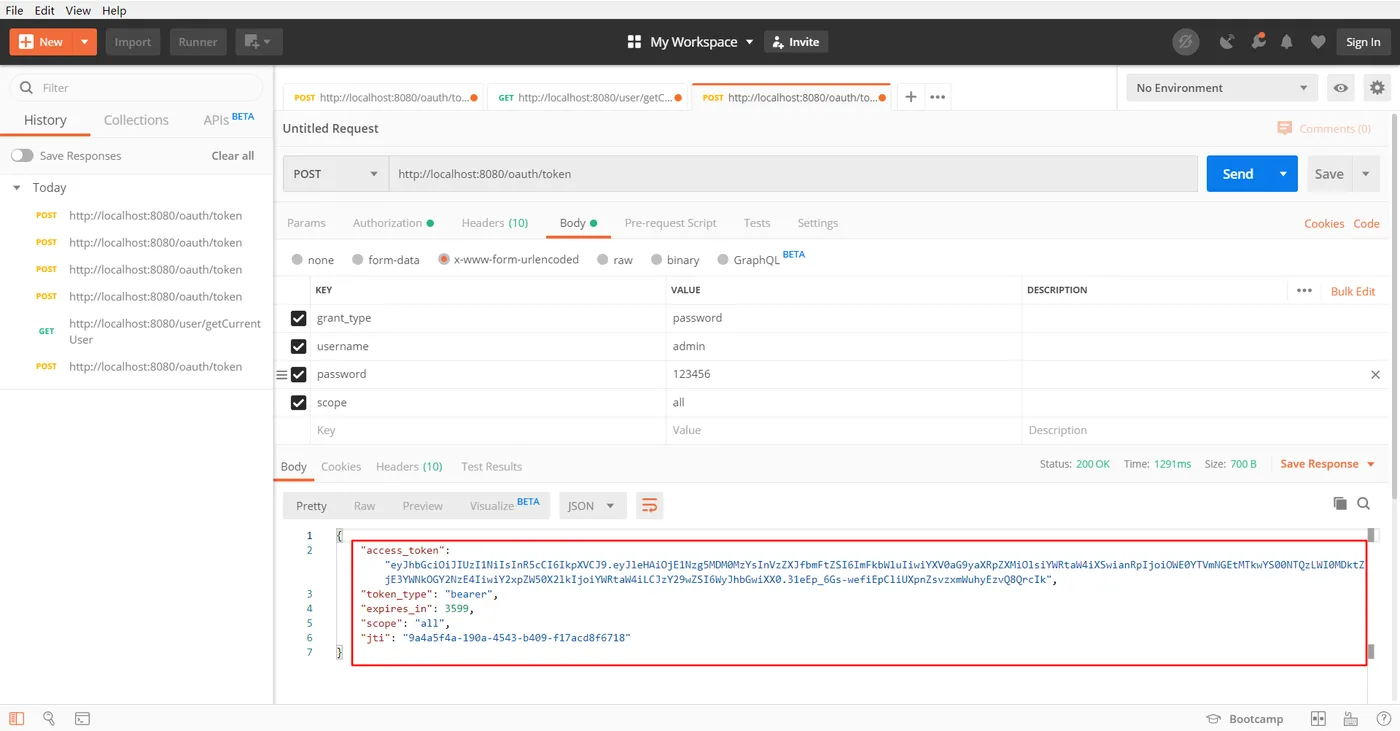
Task: Open tab options three-dots menu
Action: (937, 97)
